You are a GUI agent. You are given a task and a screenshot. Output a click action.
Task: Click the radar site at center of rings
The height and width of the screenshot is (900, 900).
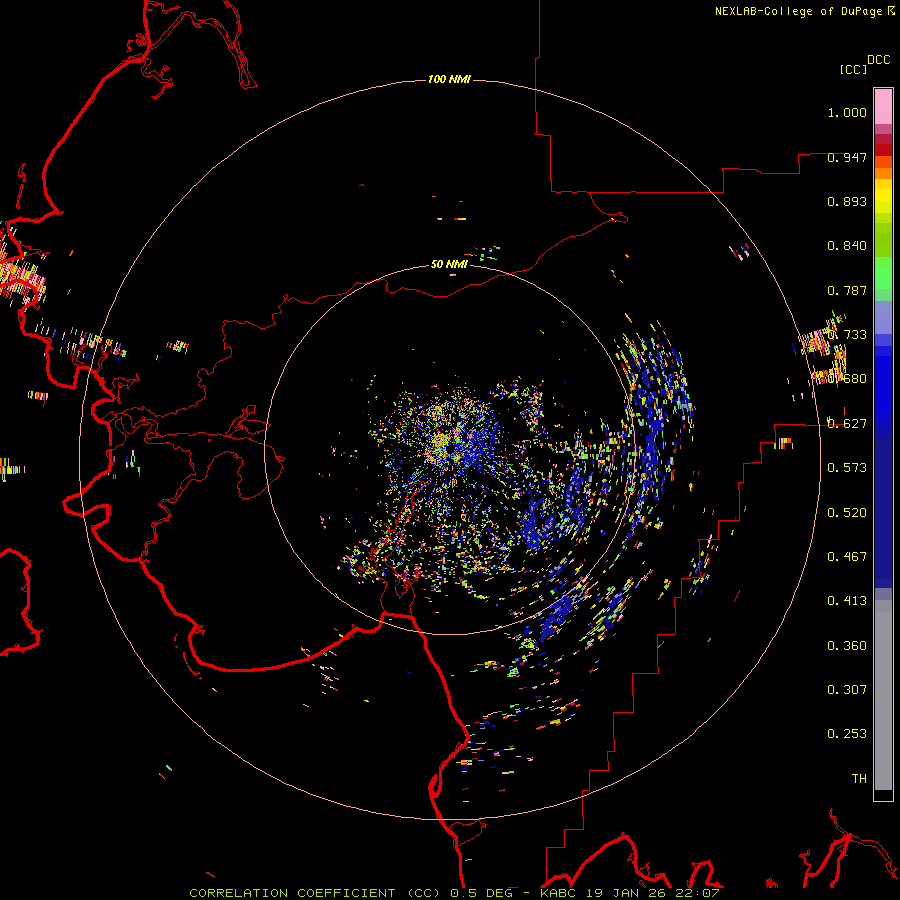tap(450, 449)
